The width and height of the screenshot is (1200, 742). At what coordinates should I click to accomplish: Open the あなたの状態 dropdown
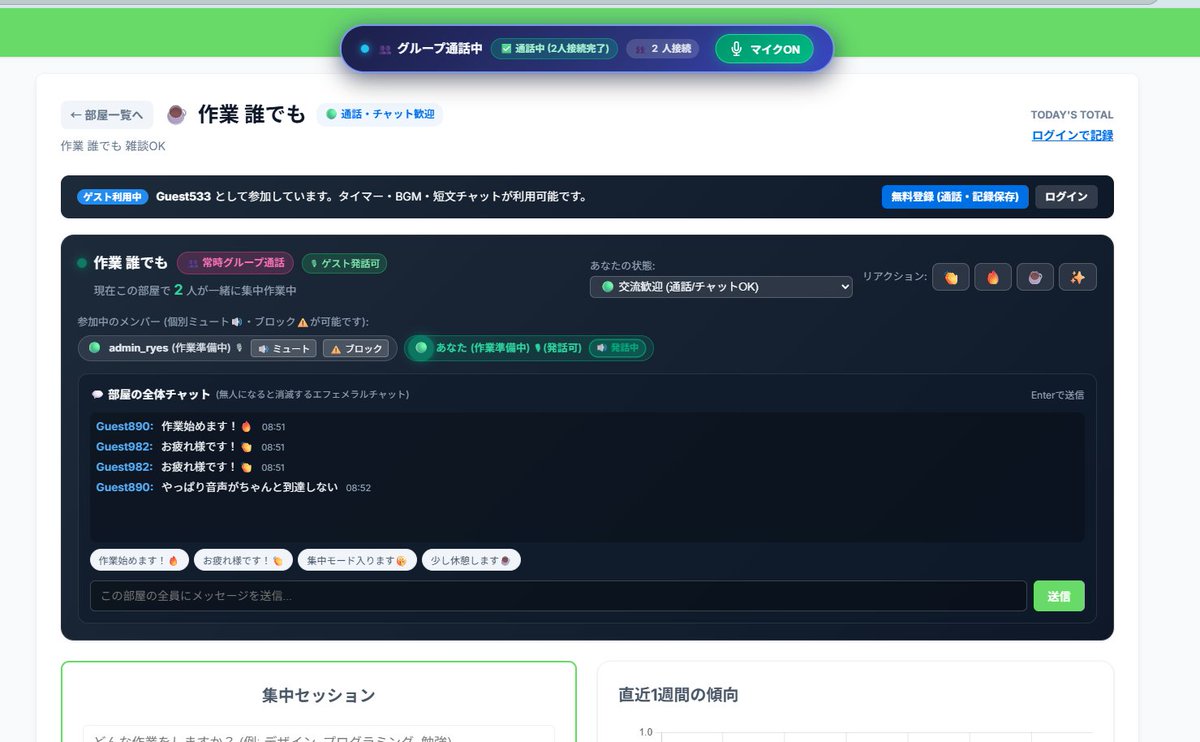click(721, 287)
